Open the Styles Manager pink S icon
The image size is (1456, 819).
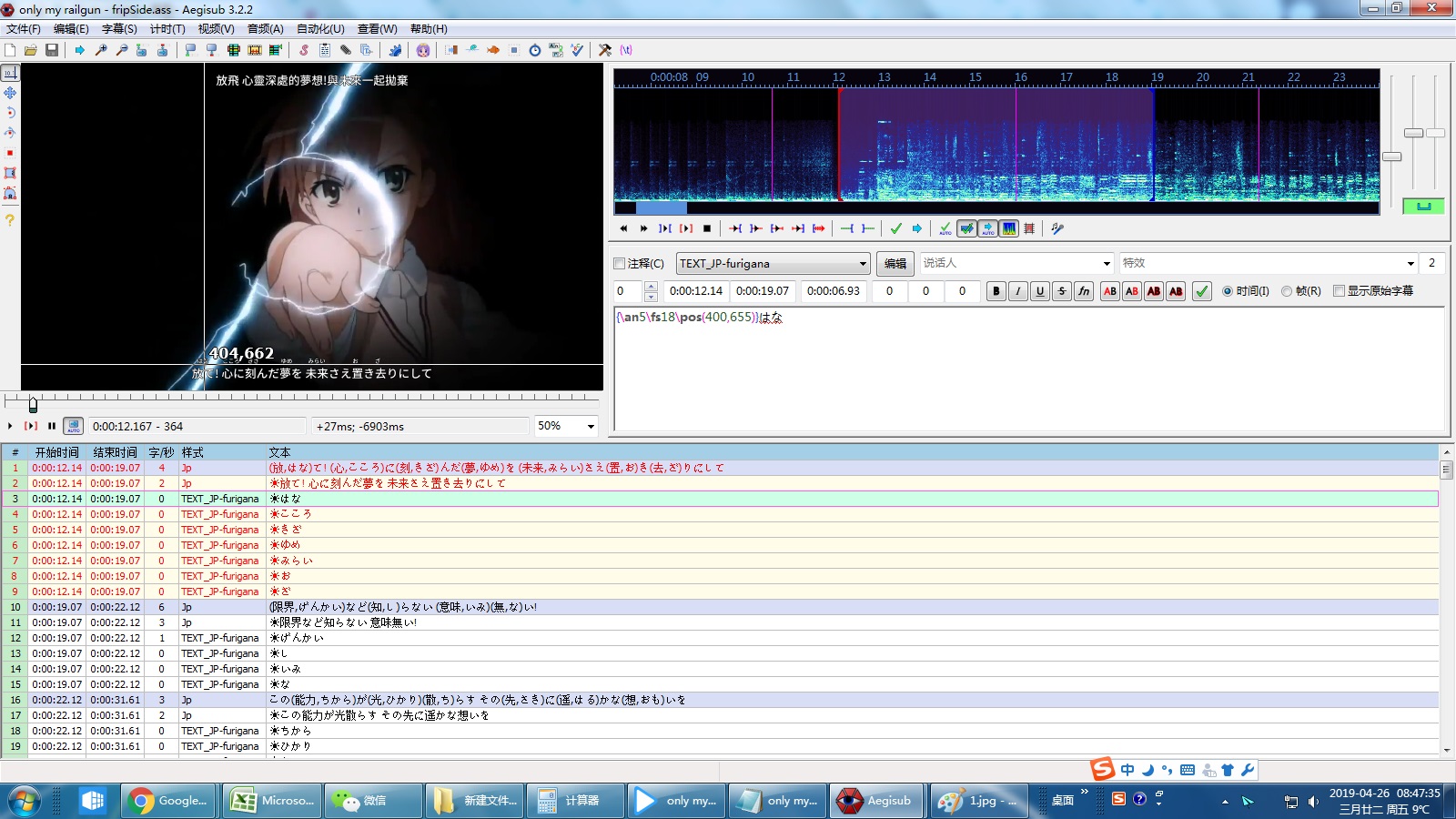(x=304, y=50)
